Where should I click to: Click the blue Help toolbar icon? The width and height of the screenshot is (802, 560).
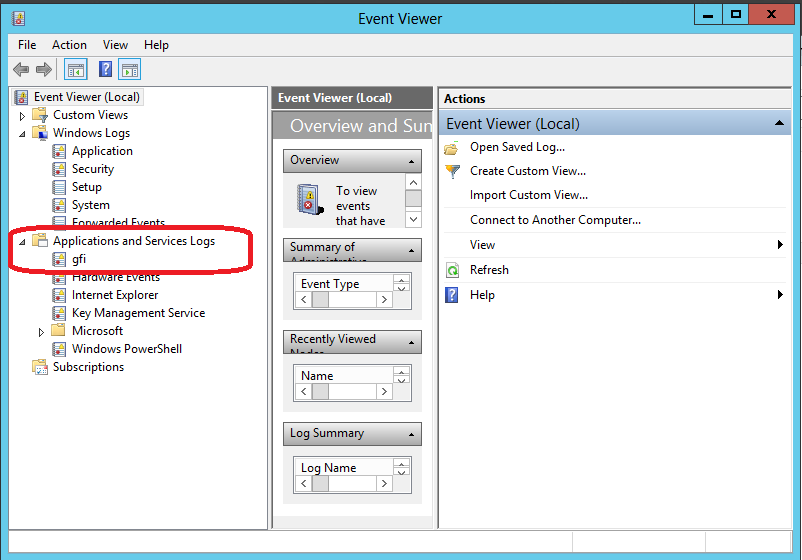105,70
